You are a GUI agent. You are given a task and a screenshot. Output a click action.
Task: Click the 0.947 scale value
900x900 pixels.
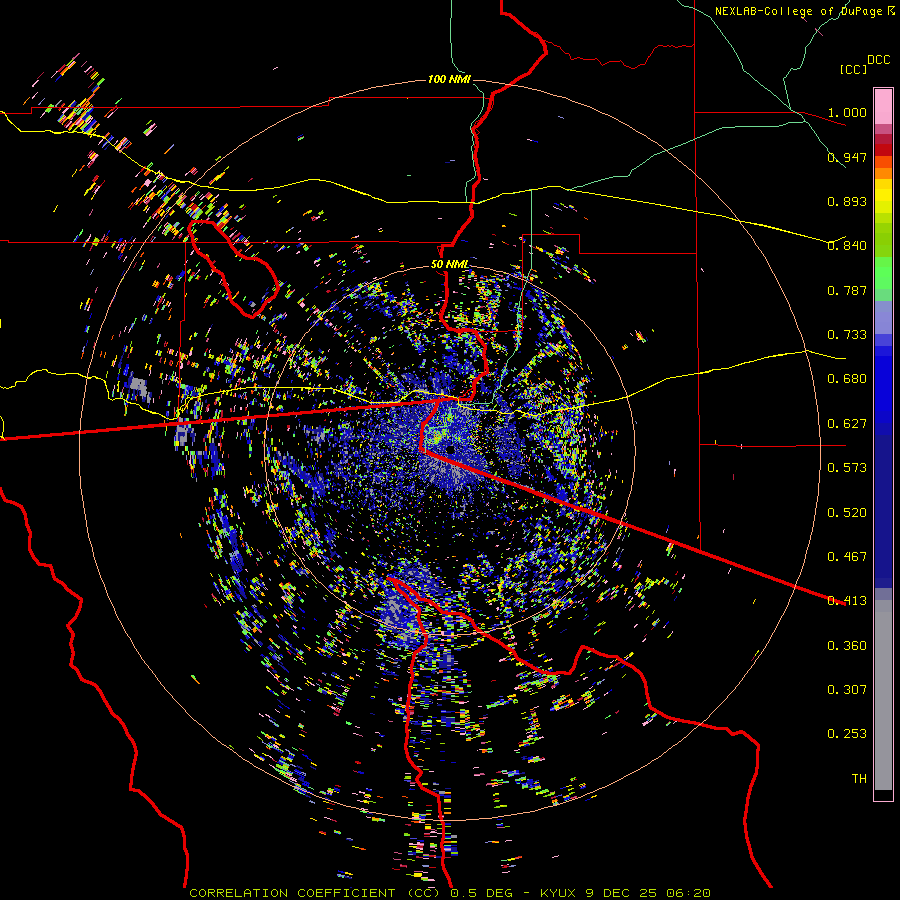point(847,157)
